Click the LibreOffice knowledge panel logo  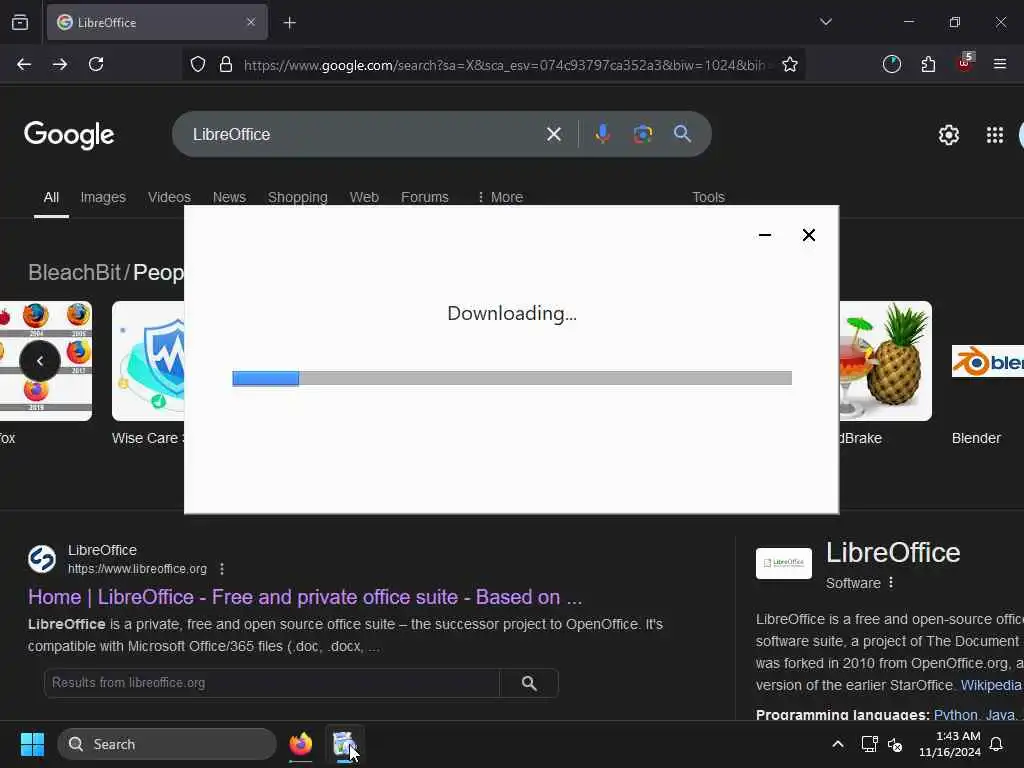[x=784, y=563]
